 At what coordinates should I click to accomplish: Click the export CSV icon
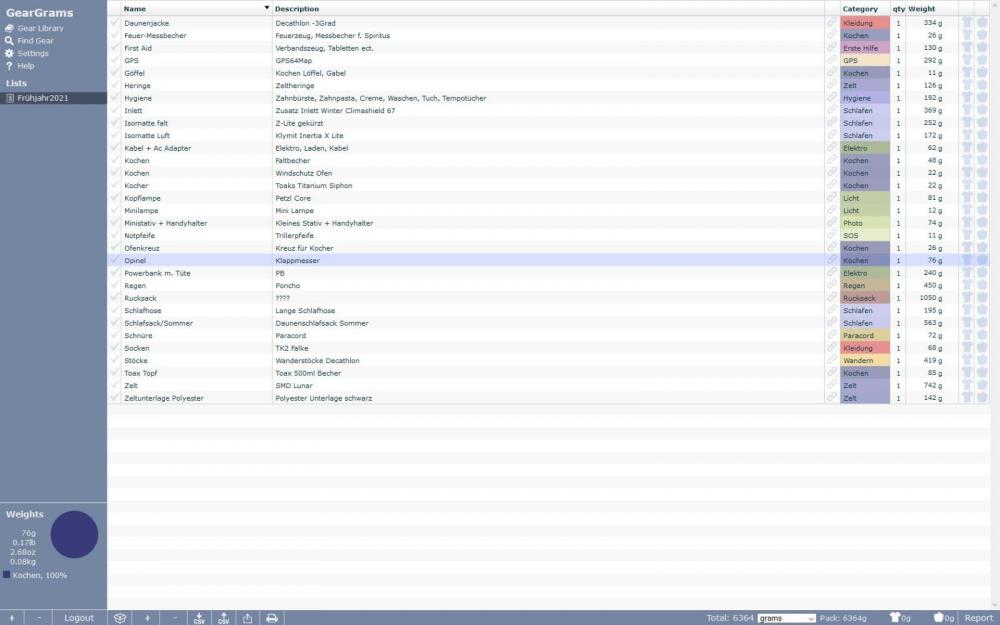(223, 618)
